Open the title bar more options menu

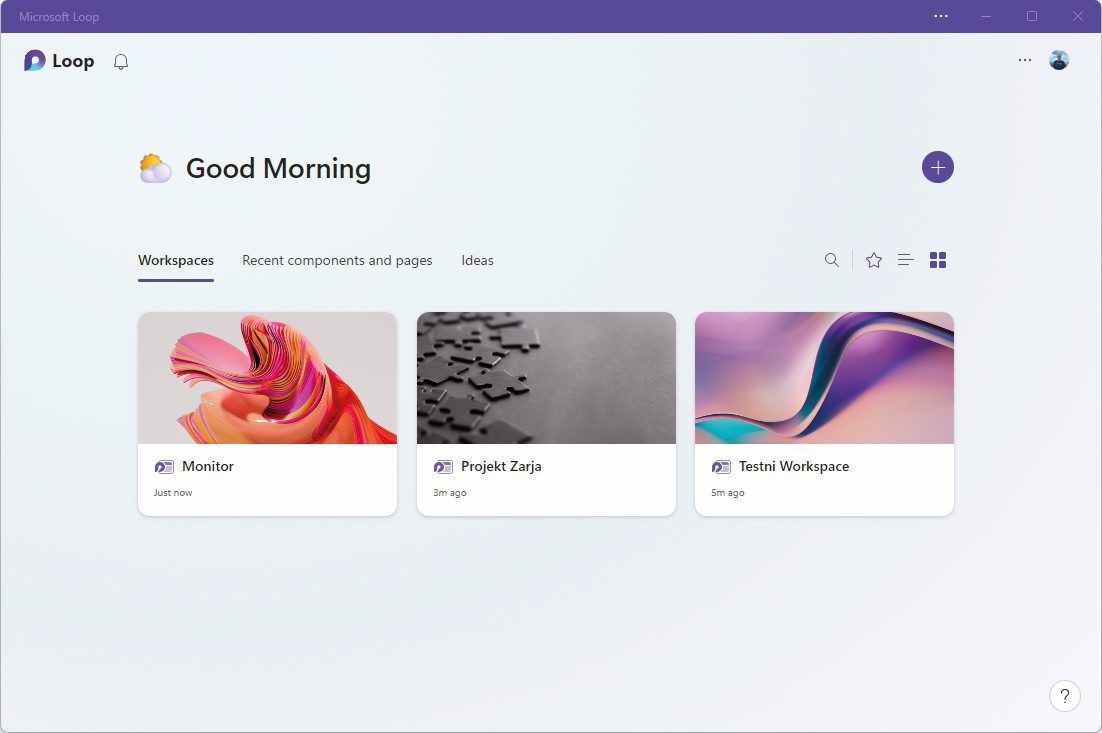click(x=941, y=16)
